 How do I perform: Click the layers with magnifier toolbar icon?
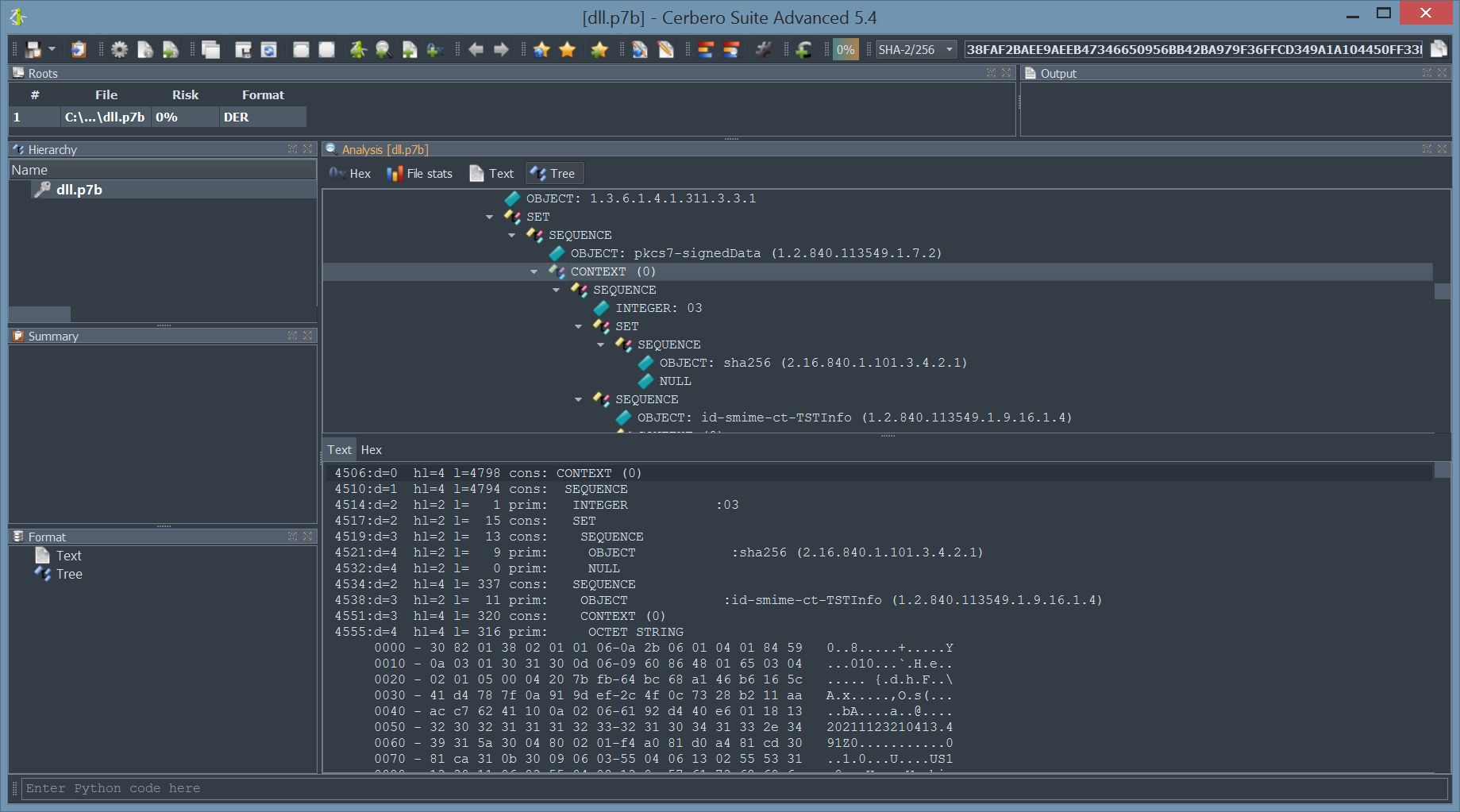(731, 50)
